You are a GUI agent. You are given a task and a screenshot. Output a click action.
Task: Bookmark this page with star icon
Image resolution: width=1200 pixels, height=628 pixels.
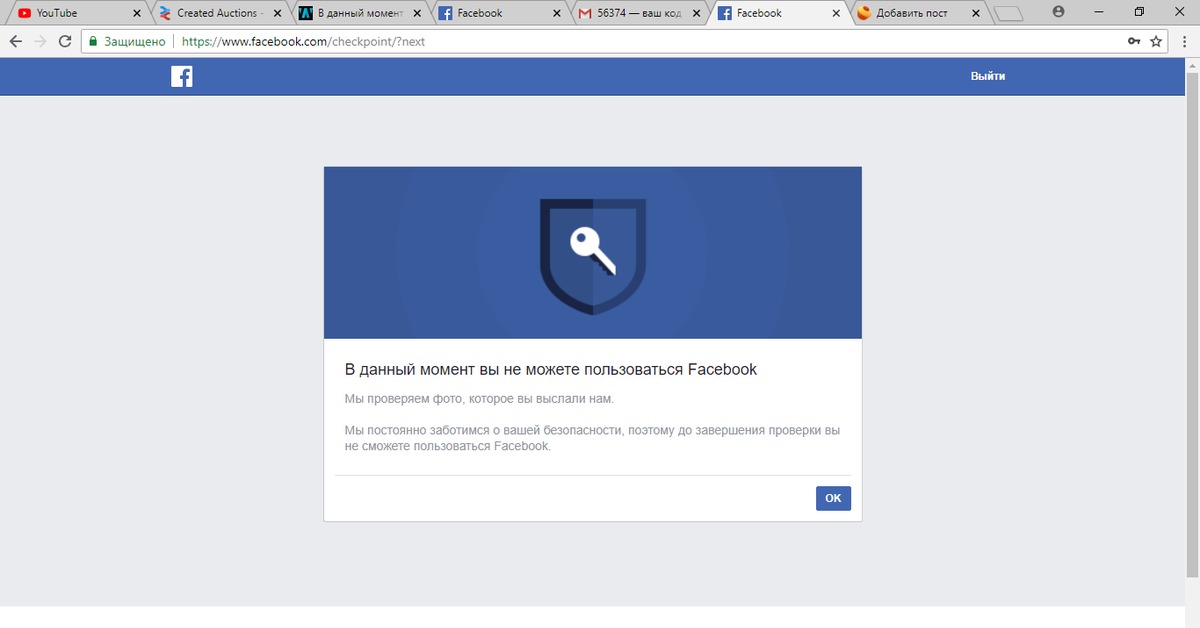tap(1157, 42)
